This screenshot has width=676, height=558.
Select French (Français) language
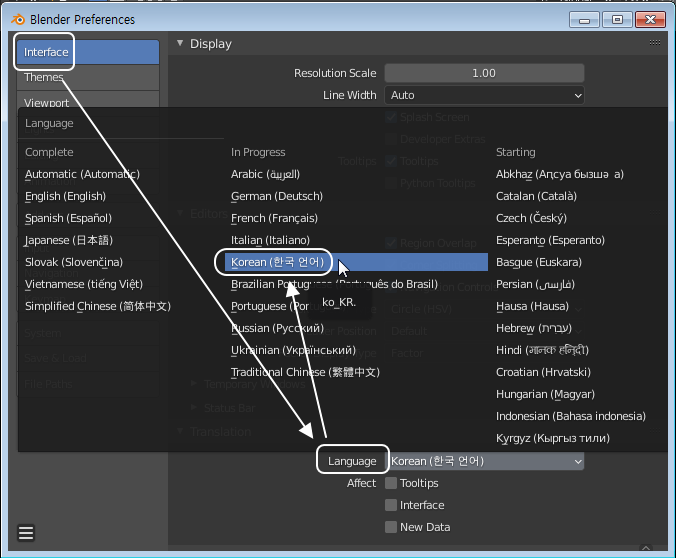274,218
